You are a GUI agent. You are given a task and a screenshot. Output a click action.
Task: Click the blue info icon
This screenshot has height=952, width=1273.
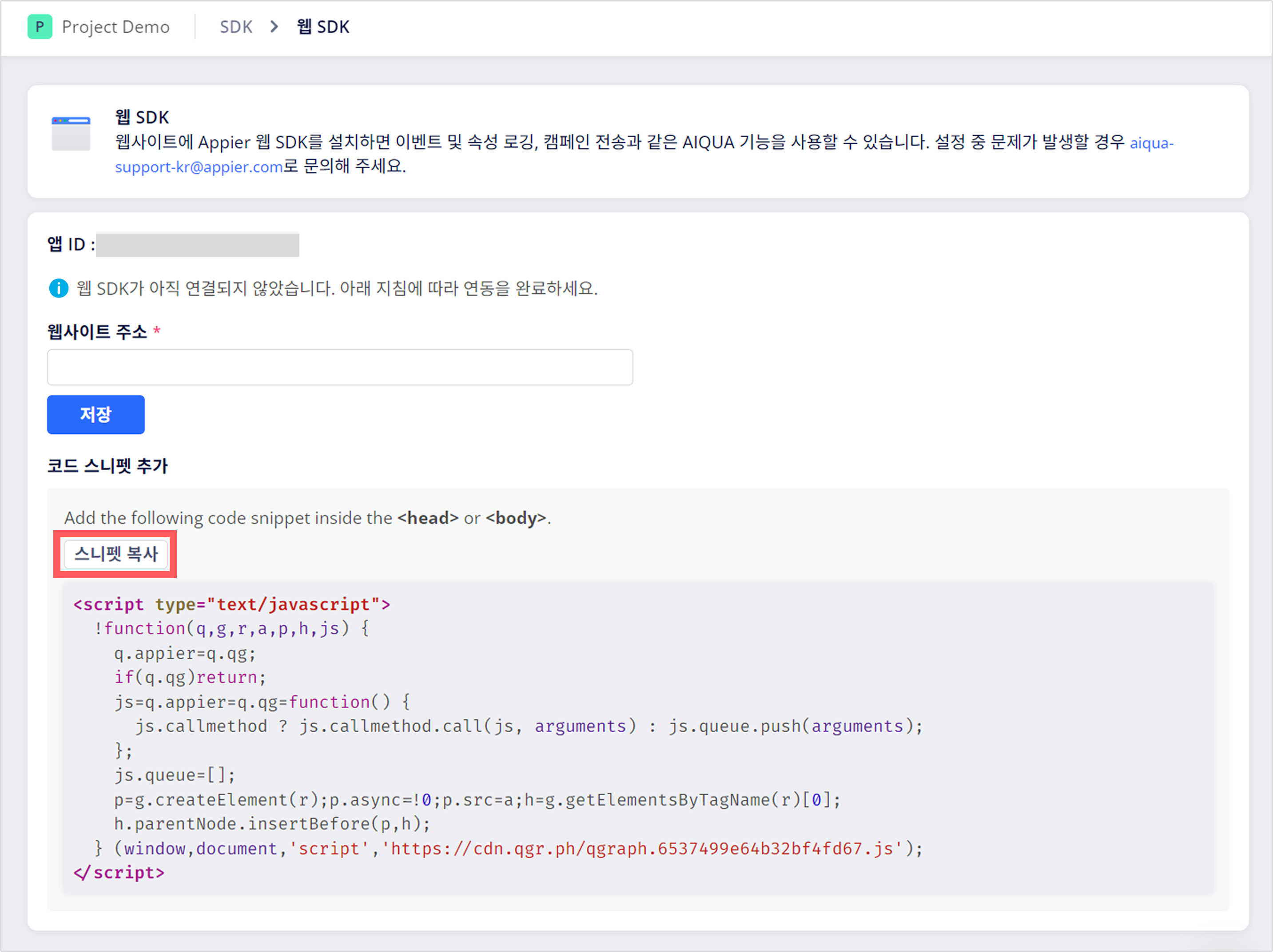(x=59, y=288)
